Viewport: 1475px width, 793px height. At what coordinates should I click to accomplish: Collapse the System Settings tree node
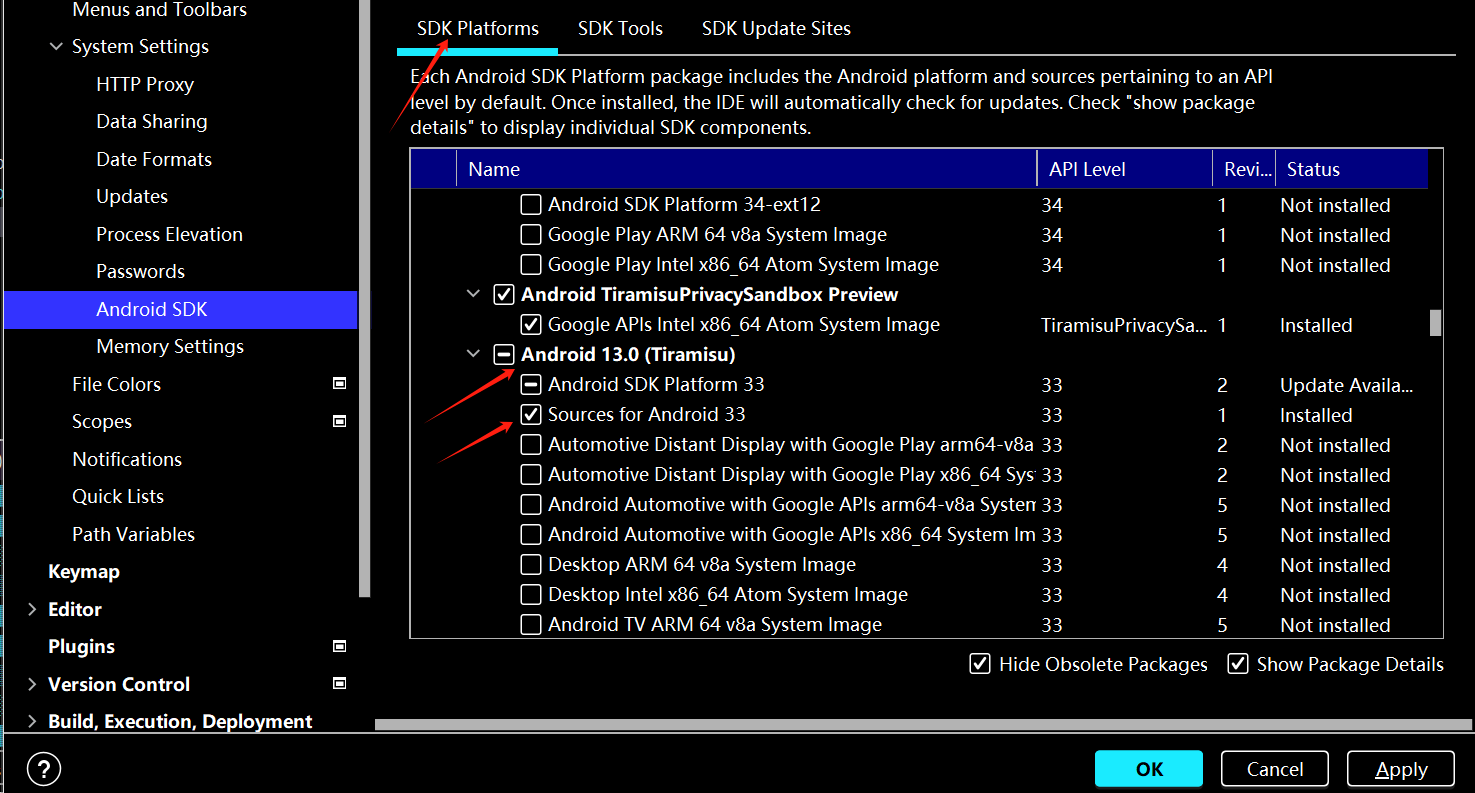coord(56,47)
